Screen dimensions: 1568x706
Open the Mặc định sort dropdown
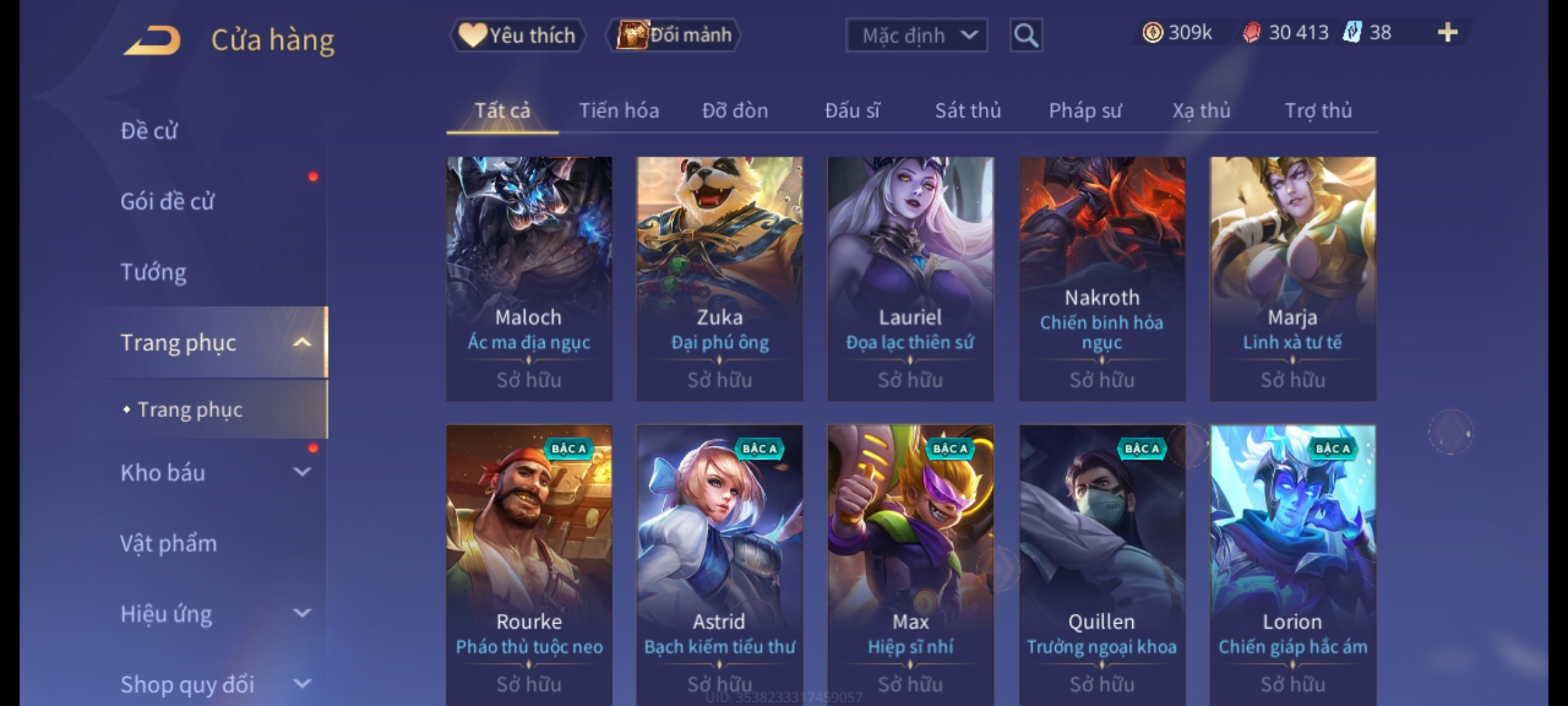(916, 35)
